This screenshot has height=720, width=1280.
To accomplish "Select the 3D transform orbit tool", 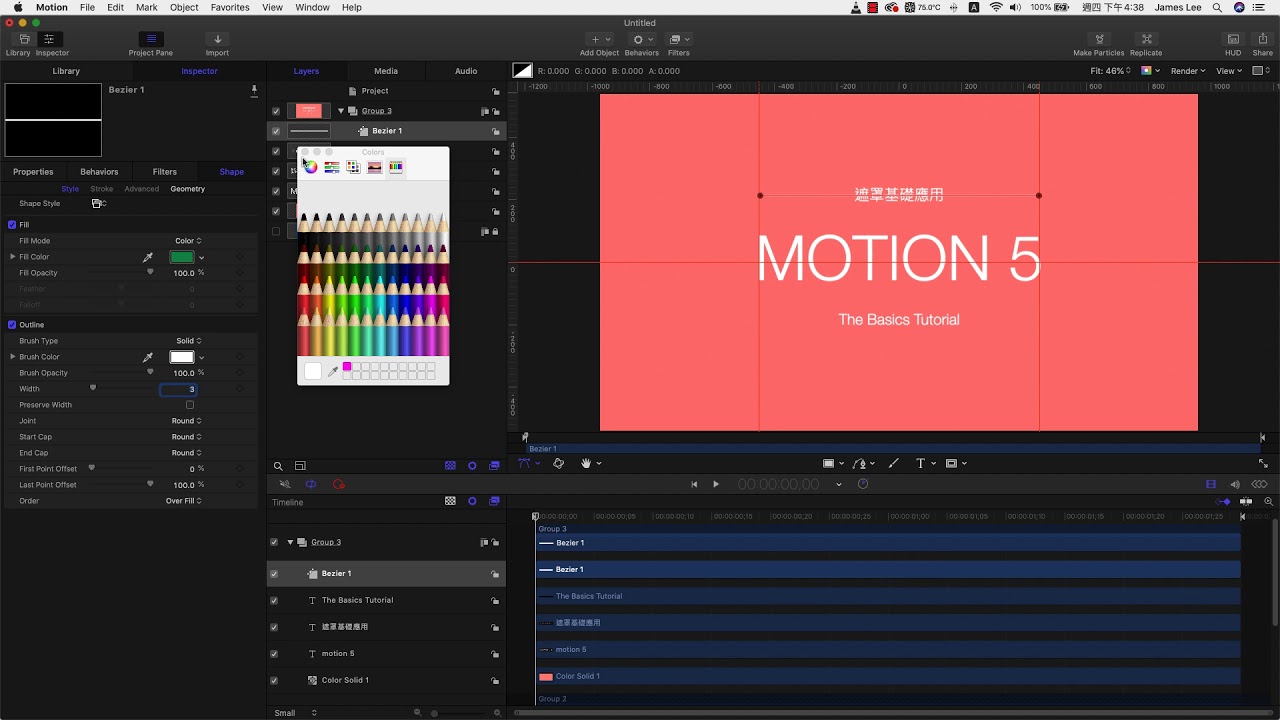I will [x=558, y=464].
